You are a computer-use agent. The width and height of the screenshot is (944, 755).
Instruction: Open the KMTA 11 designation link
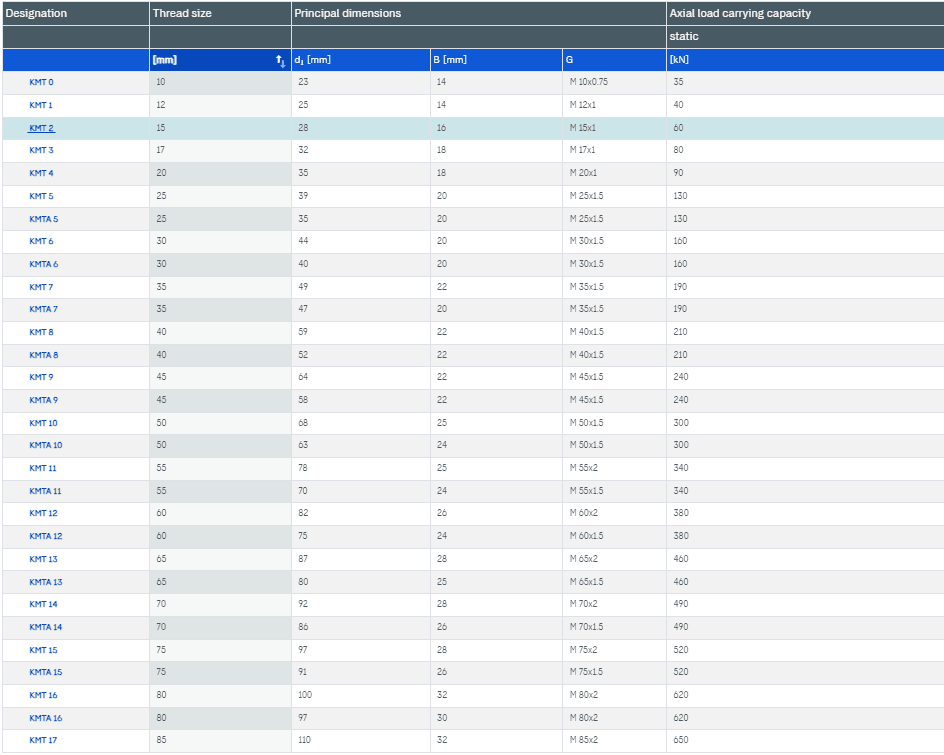tap(46, 491)
